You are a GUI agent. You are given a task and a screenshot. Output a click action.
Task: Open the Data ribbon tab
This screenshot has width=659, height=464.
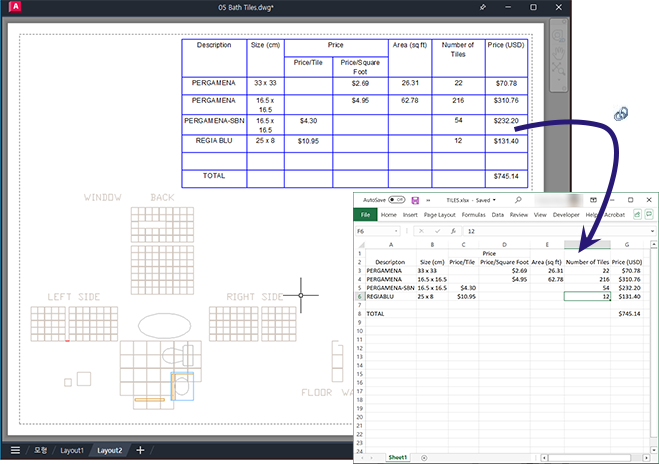(x=498, y=215)
